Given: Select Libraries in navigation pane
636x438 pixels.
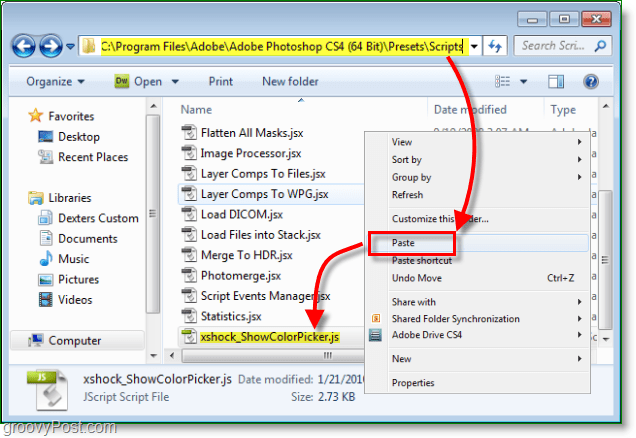Looking at the screenshot, I should (x=60, y=198).
